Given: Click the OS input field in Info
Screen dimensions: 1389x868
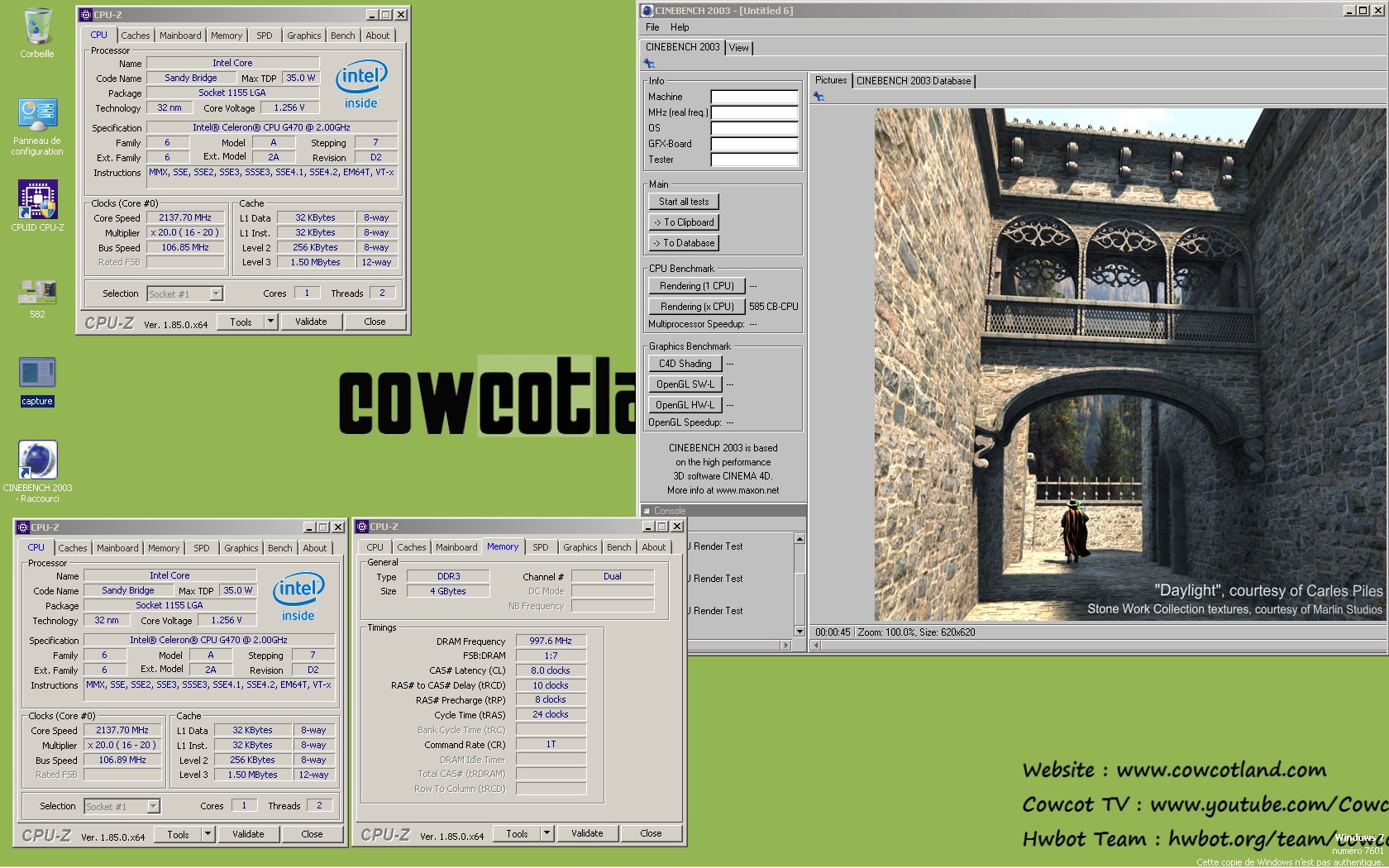Looking at the screenshot, I should tap(754, 128).
